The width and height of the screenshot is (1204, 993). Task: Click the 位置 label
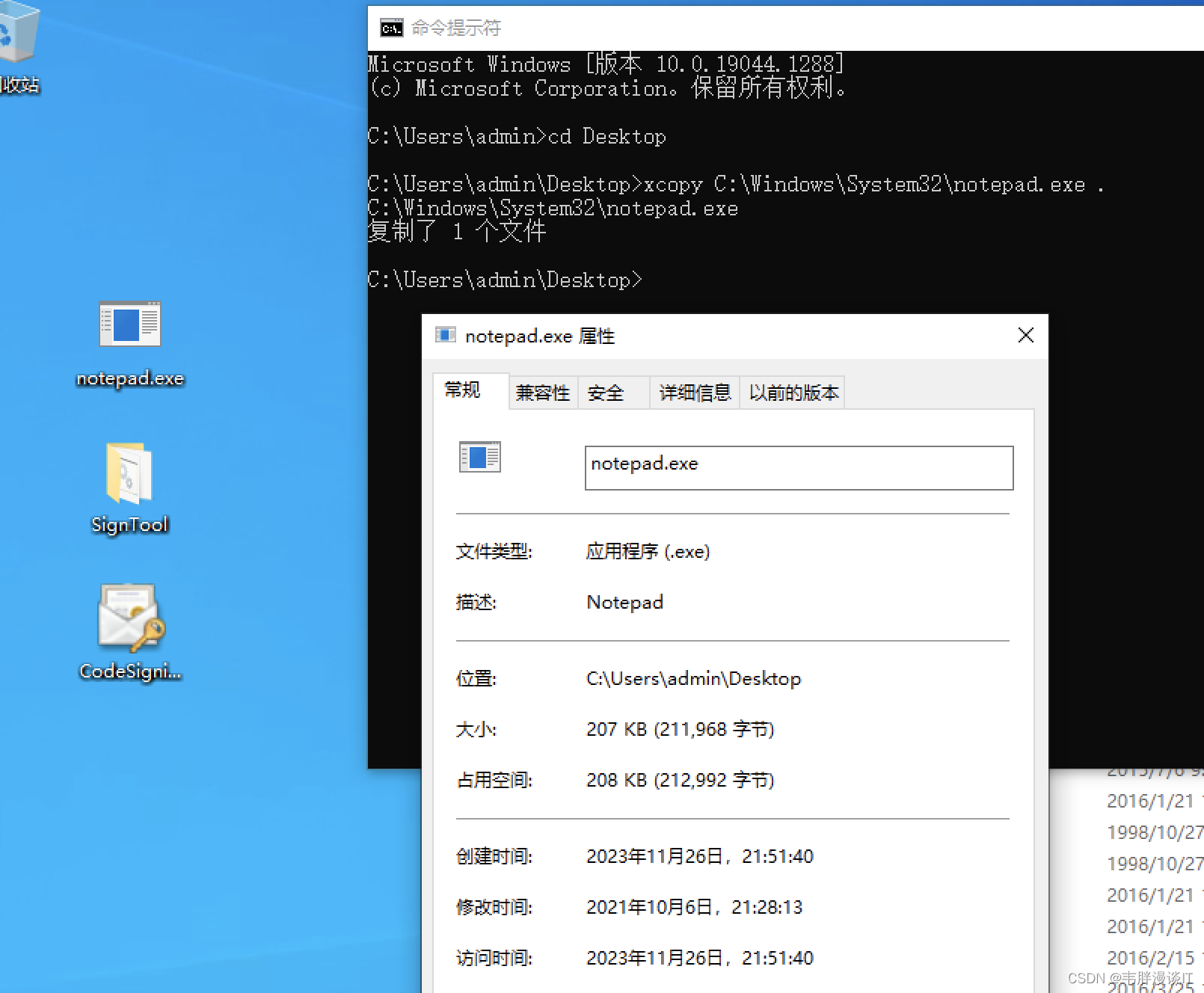(476, 678)
